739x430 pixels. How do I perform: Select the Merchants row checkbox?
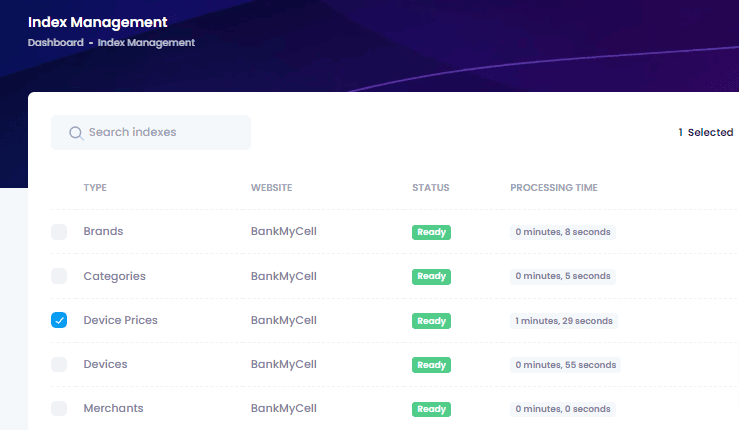pos(59,408)
